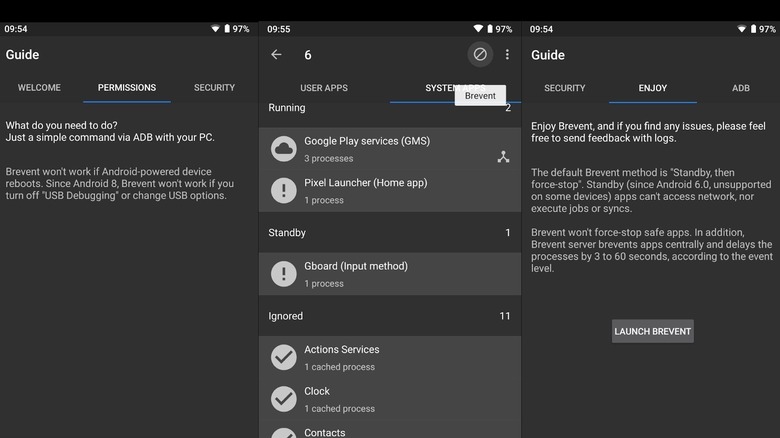Tap the 09:55 clock in status bar
Screen dimensions: 780x438
[279, 29]
